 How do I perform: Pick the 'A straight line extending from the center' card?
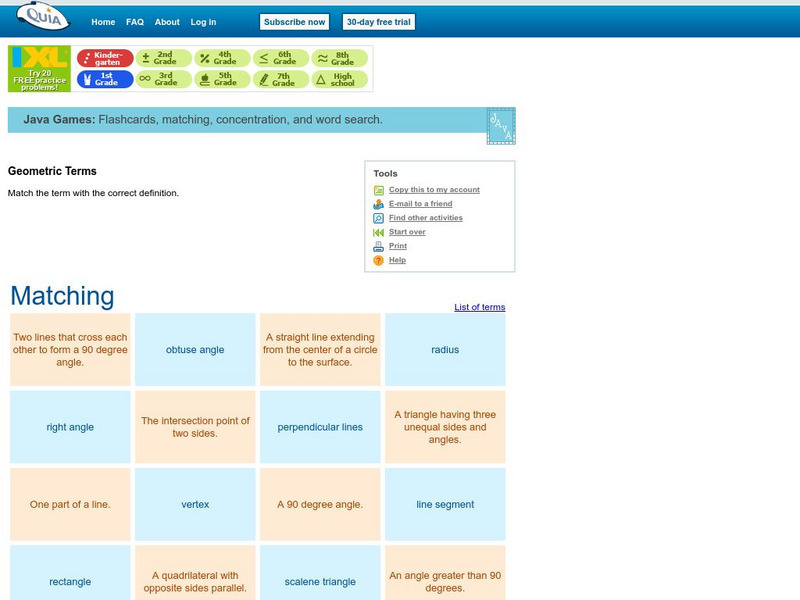pyautogui.click(x=320, y=349)
